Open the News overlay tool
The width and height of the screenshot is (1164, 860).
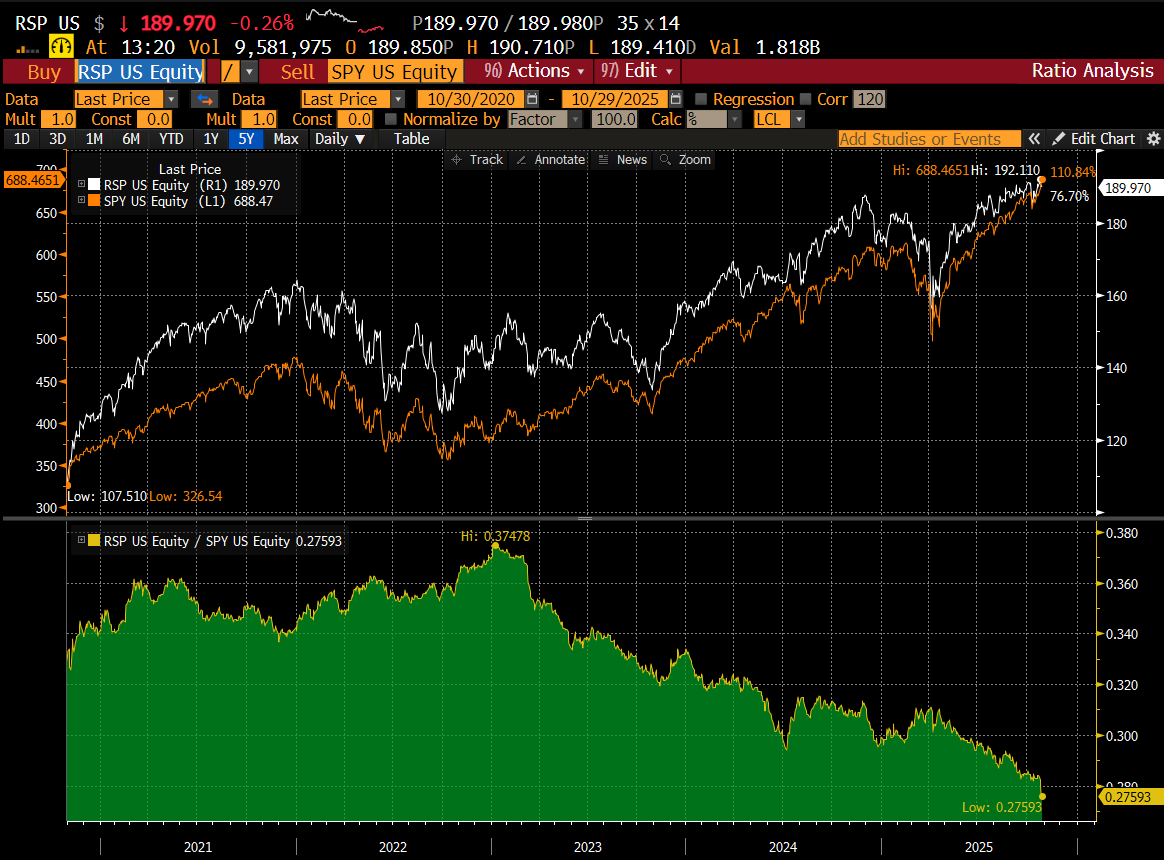point(604,160)
